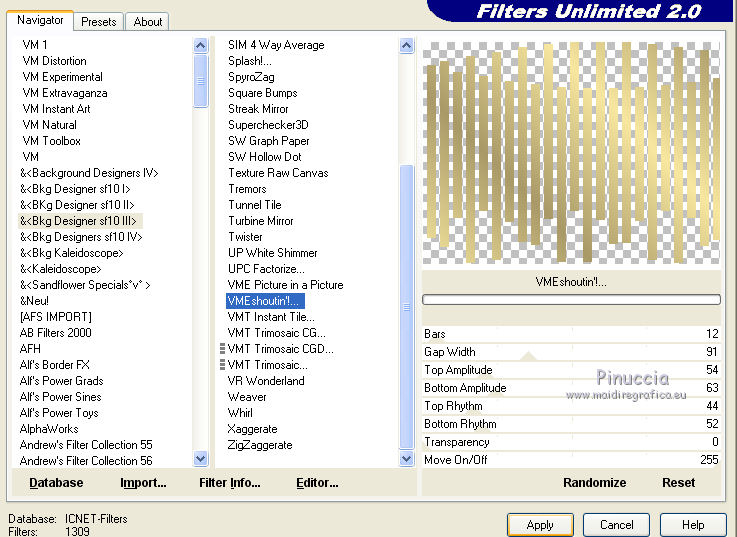Select &<Bkg Designers sf10 IV> category

click(x=81, y=237)
